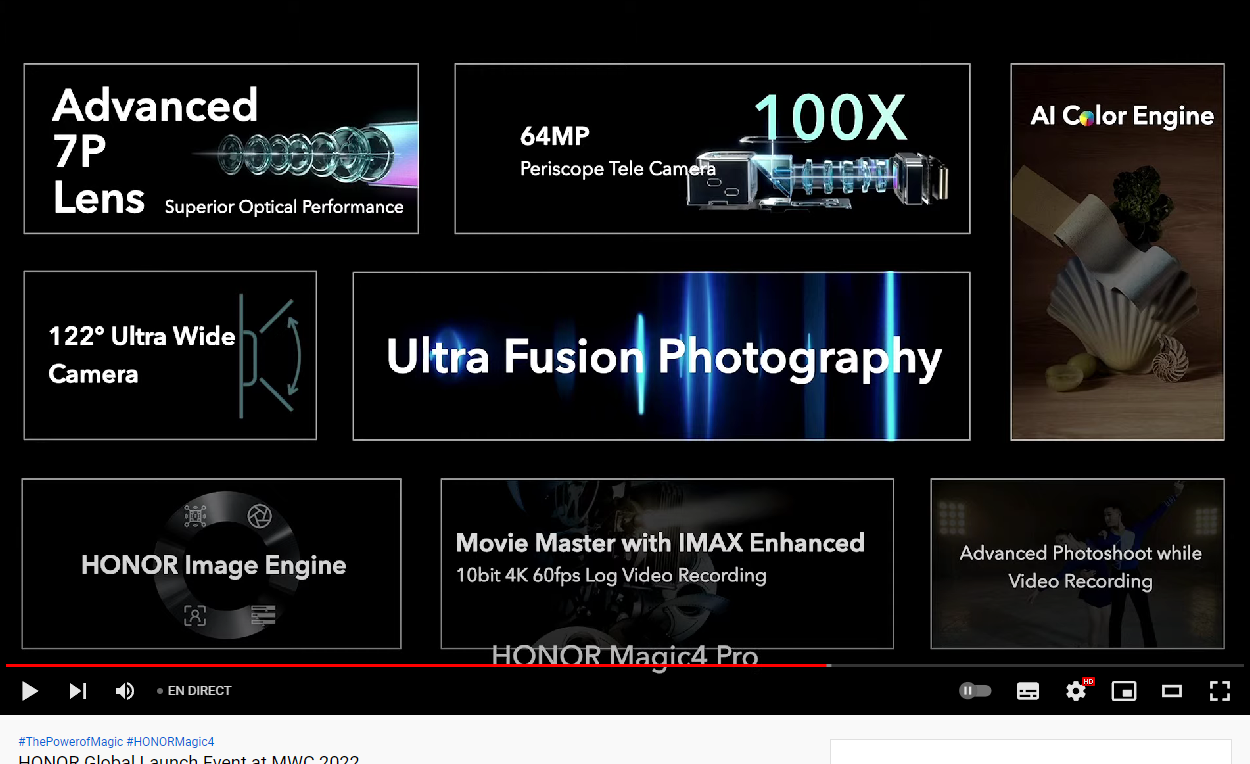Open the #ThePowerofMagic hashtag link
The width and height of the screenshot is (1250, 764).
pyautogui.click(x=70, y=742)
